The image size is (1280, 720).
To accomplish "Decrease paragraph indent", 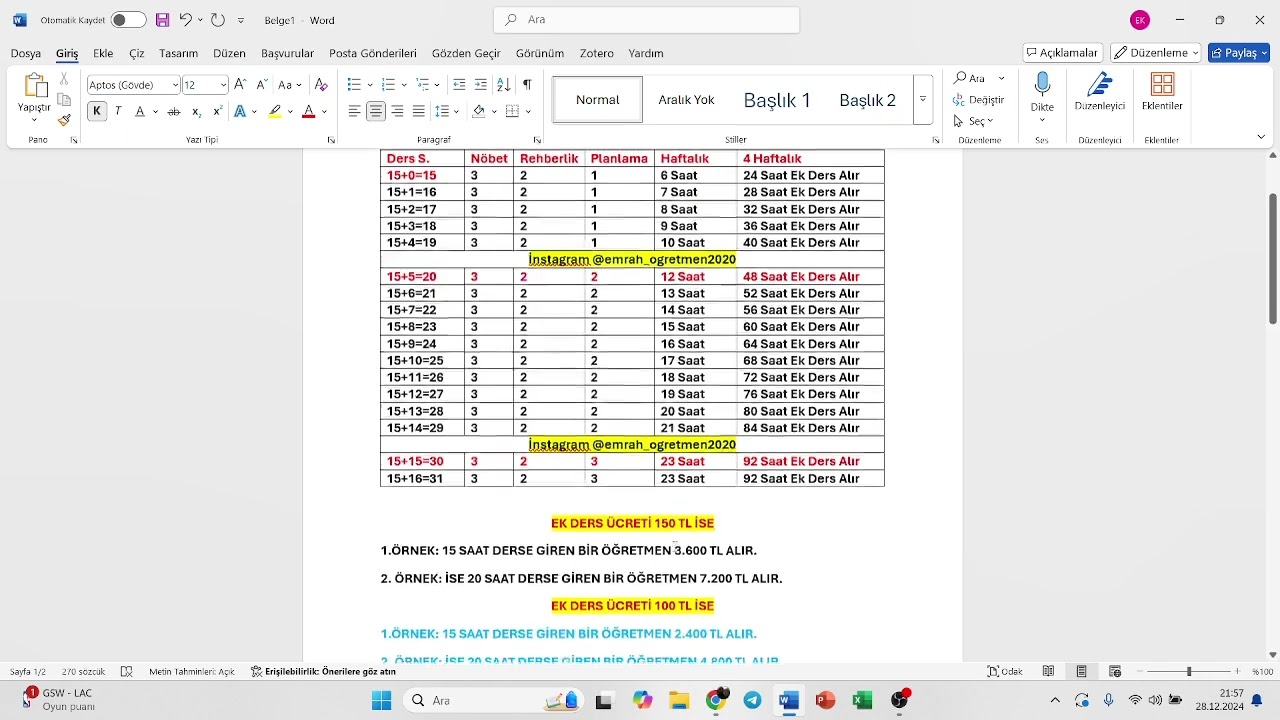I will pyautogui.click(x=459, y=85).
